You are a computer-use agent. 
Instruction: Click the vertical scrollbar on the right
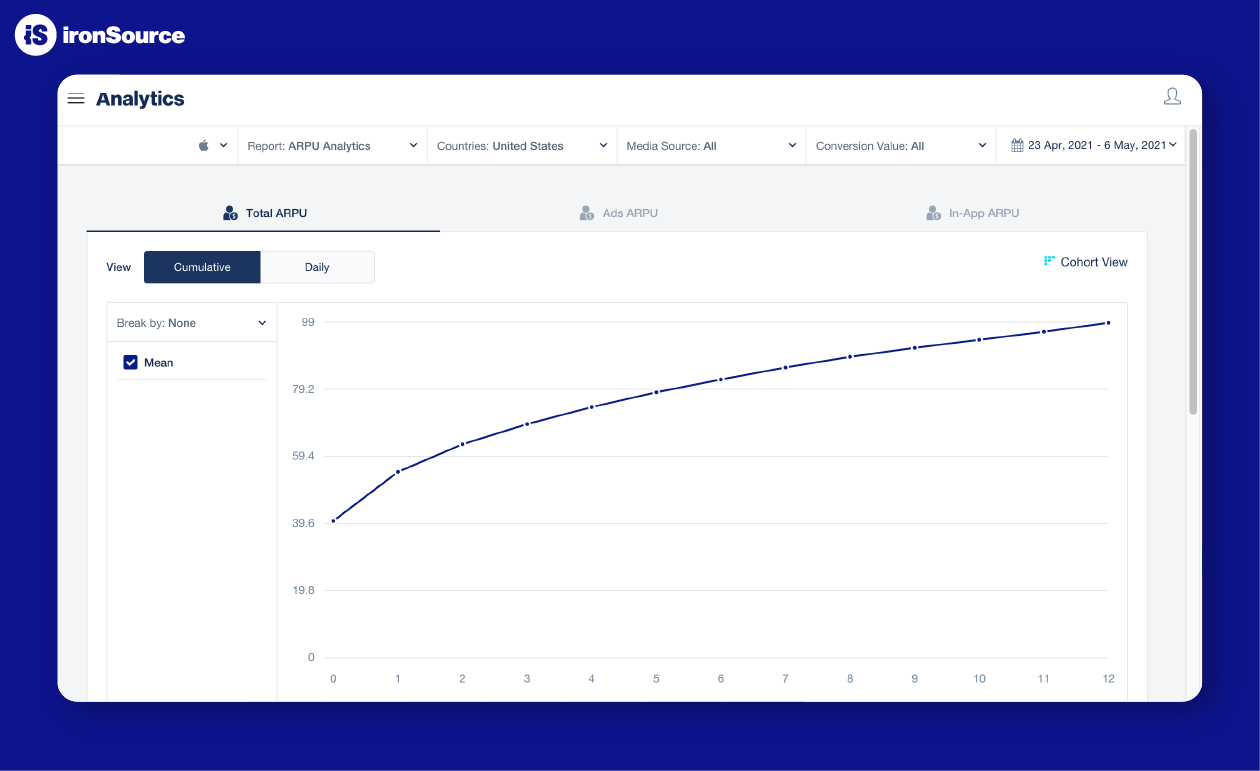(1193, 271)
